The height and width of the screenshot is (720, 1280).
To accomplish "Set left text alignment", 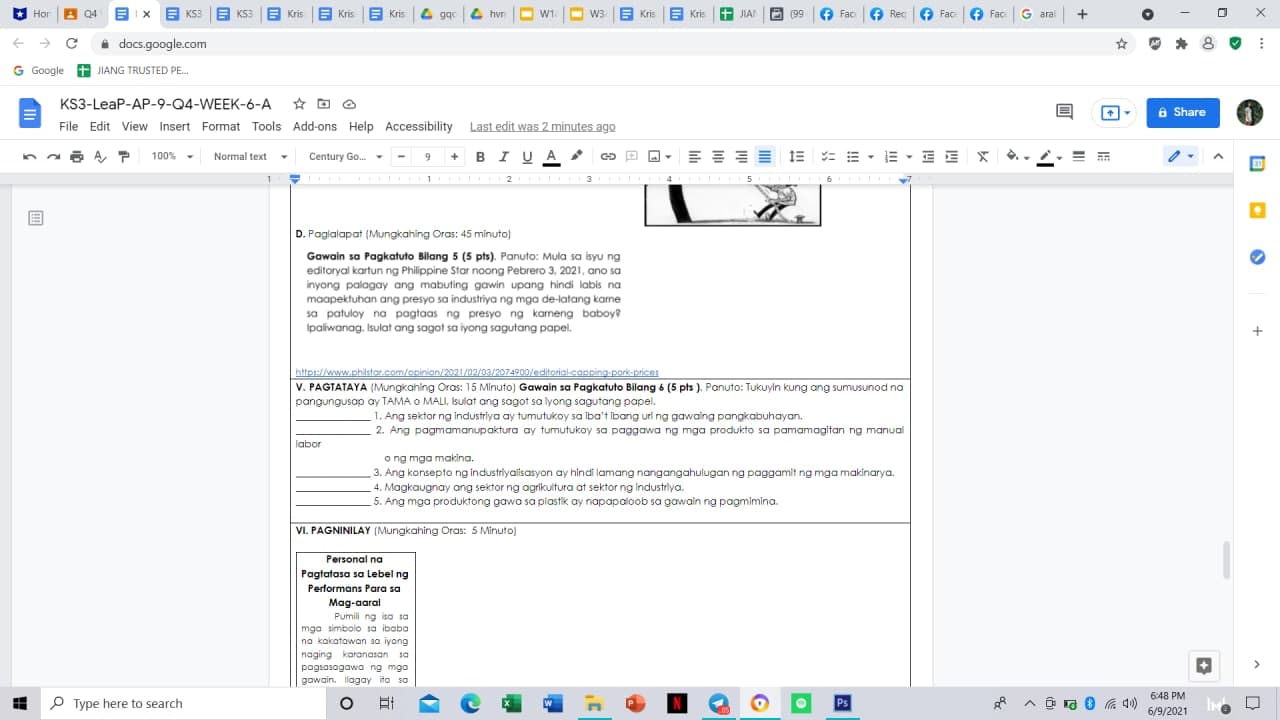I will tap(694, 157).
